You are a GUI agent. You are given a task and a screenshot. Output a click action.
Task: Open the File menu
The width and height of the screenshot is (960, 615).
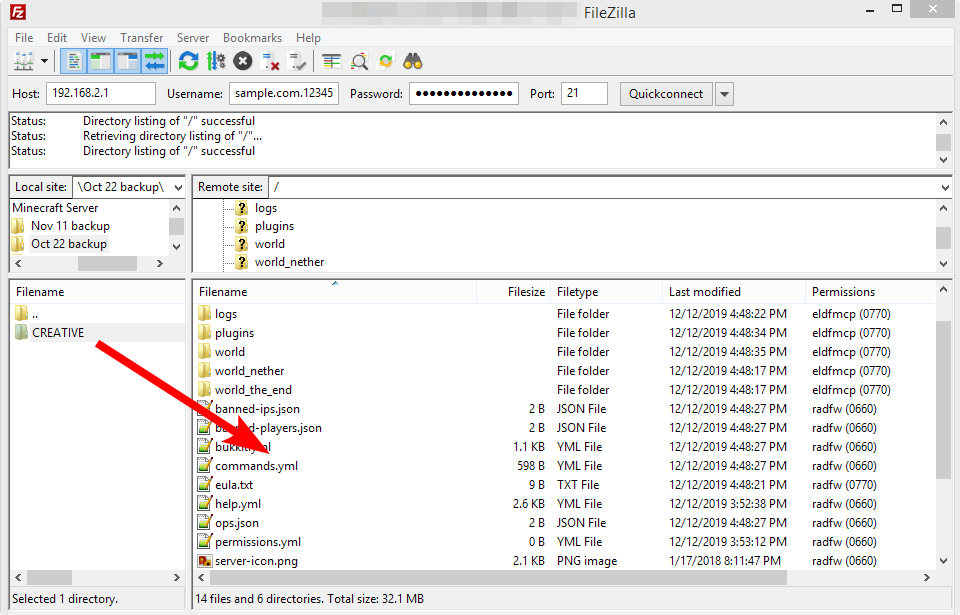[24, 37]
